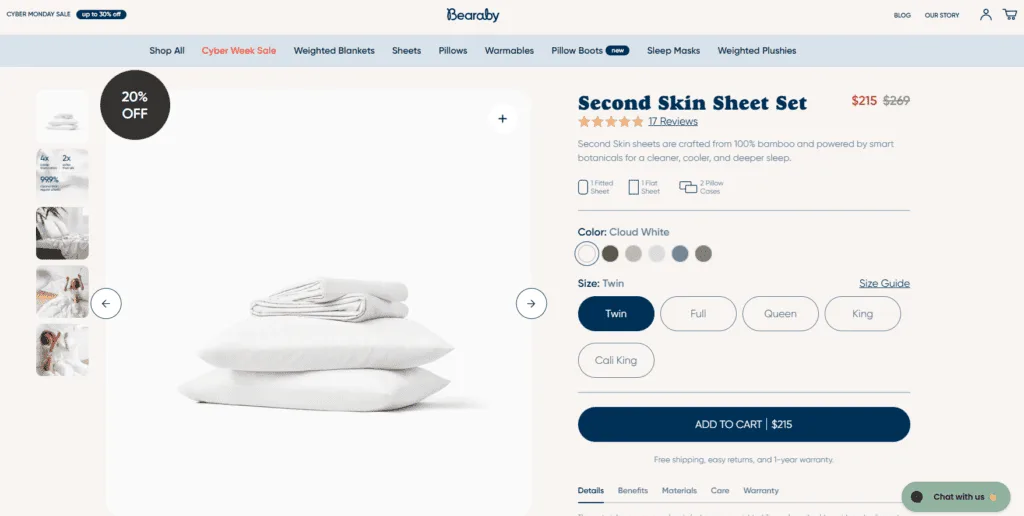Select the Queen size option
1024x516 pixels.
[x=780, y=314]
